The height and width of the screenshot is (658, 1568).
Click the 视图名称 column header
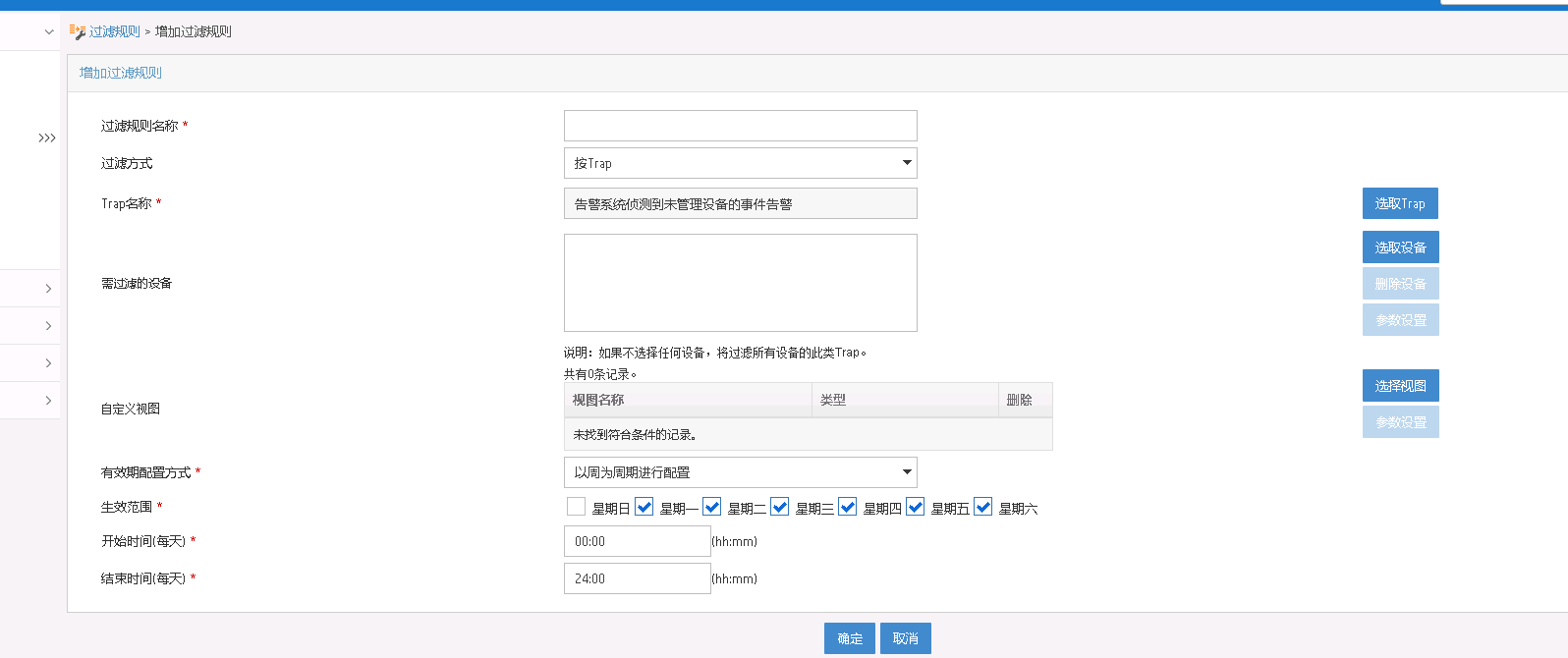pos(598,400)
